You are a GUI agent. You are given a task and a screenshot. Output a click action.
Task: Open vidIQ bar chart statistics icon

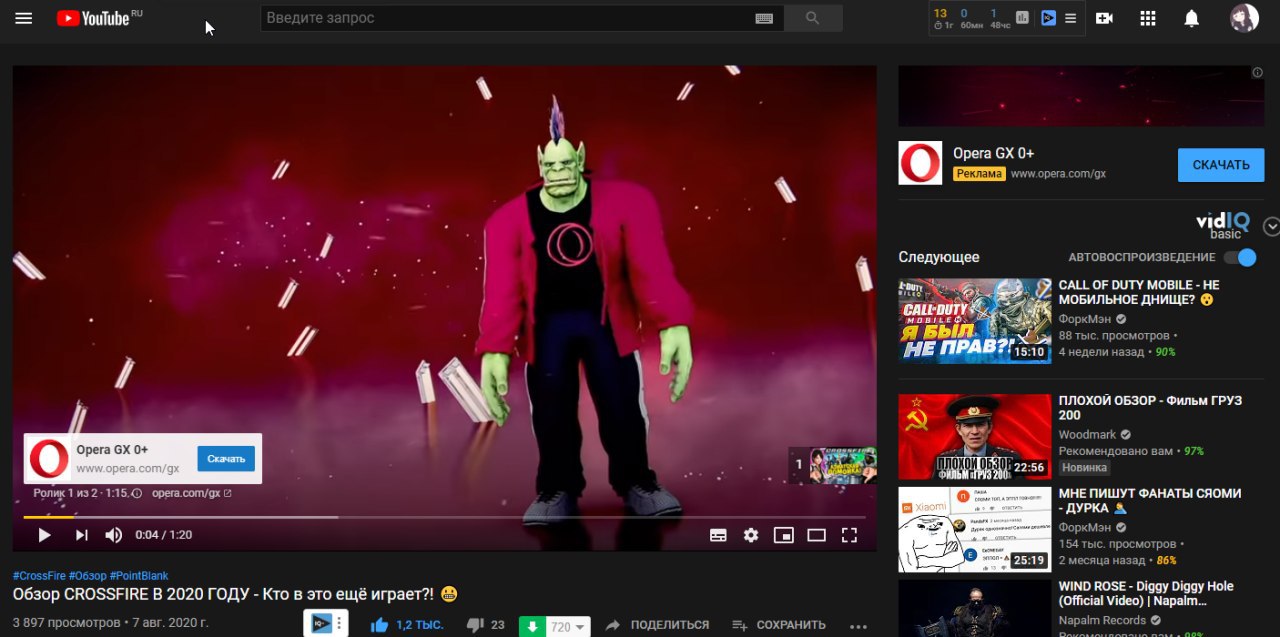(x=1023, y=18)
